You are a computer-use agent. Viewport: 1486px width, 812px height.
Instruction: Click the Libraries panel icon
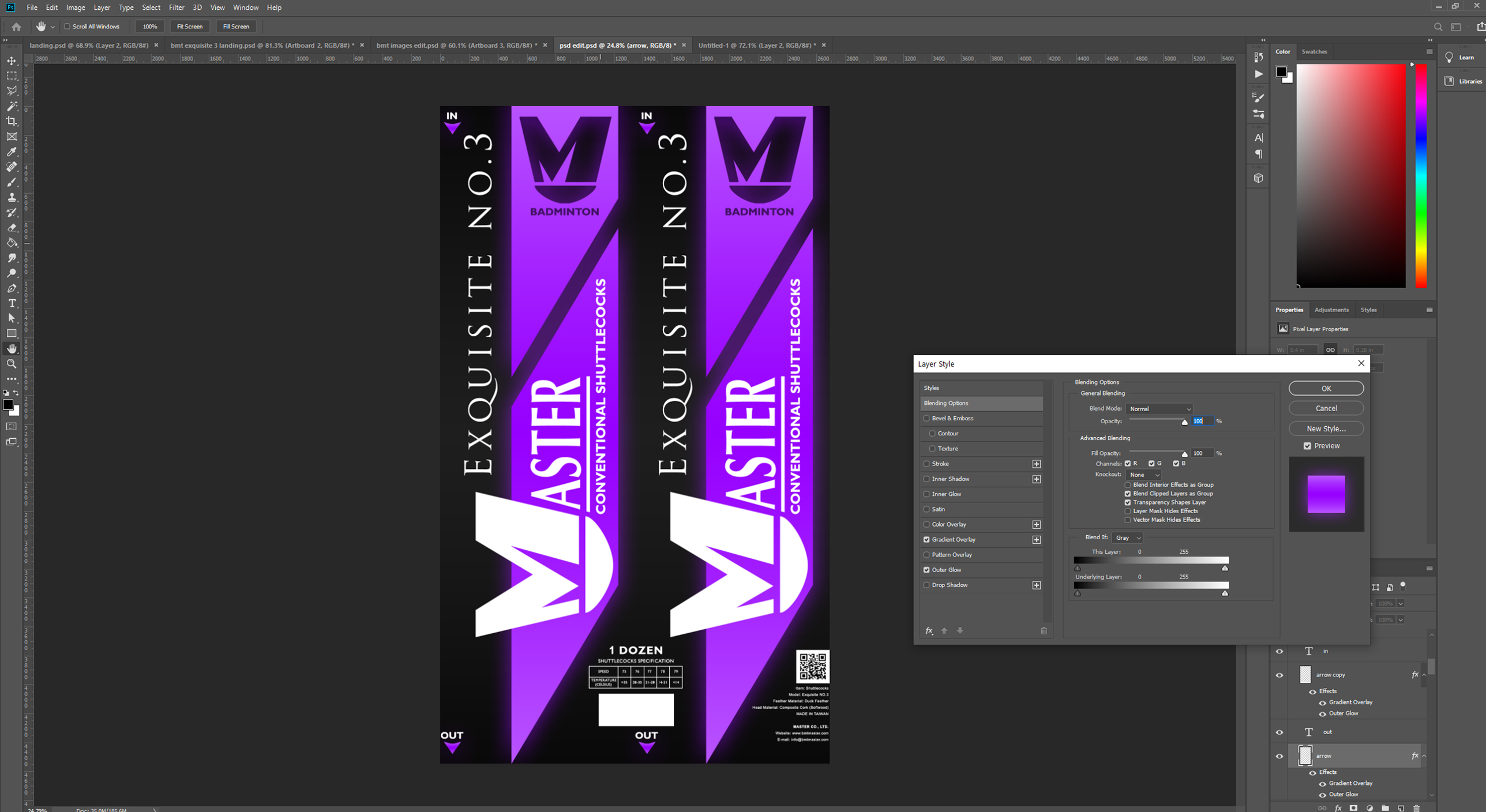pyautogui.click(x=1449, y=81)
